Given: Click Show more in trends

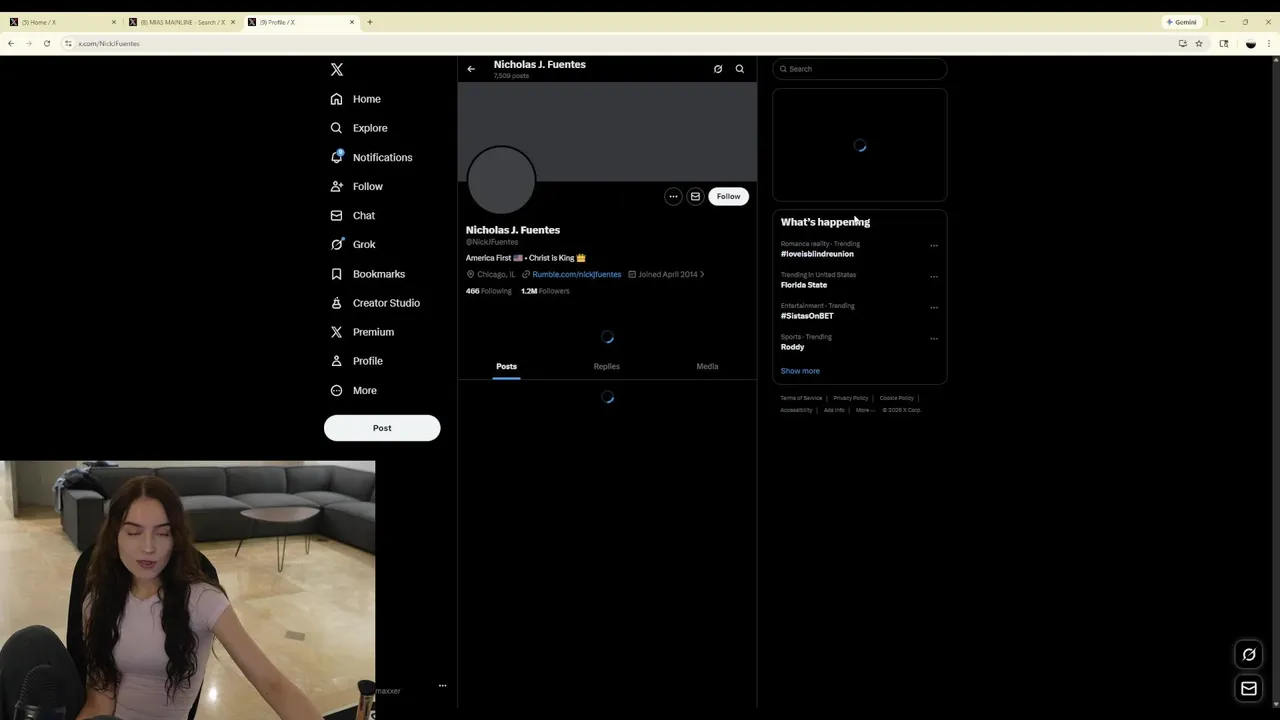Looking at the screenshot, I should point(800,371).
